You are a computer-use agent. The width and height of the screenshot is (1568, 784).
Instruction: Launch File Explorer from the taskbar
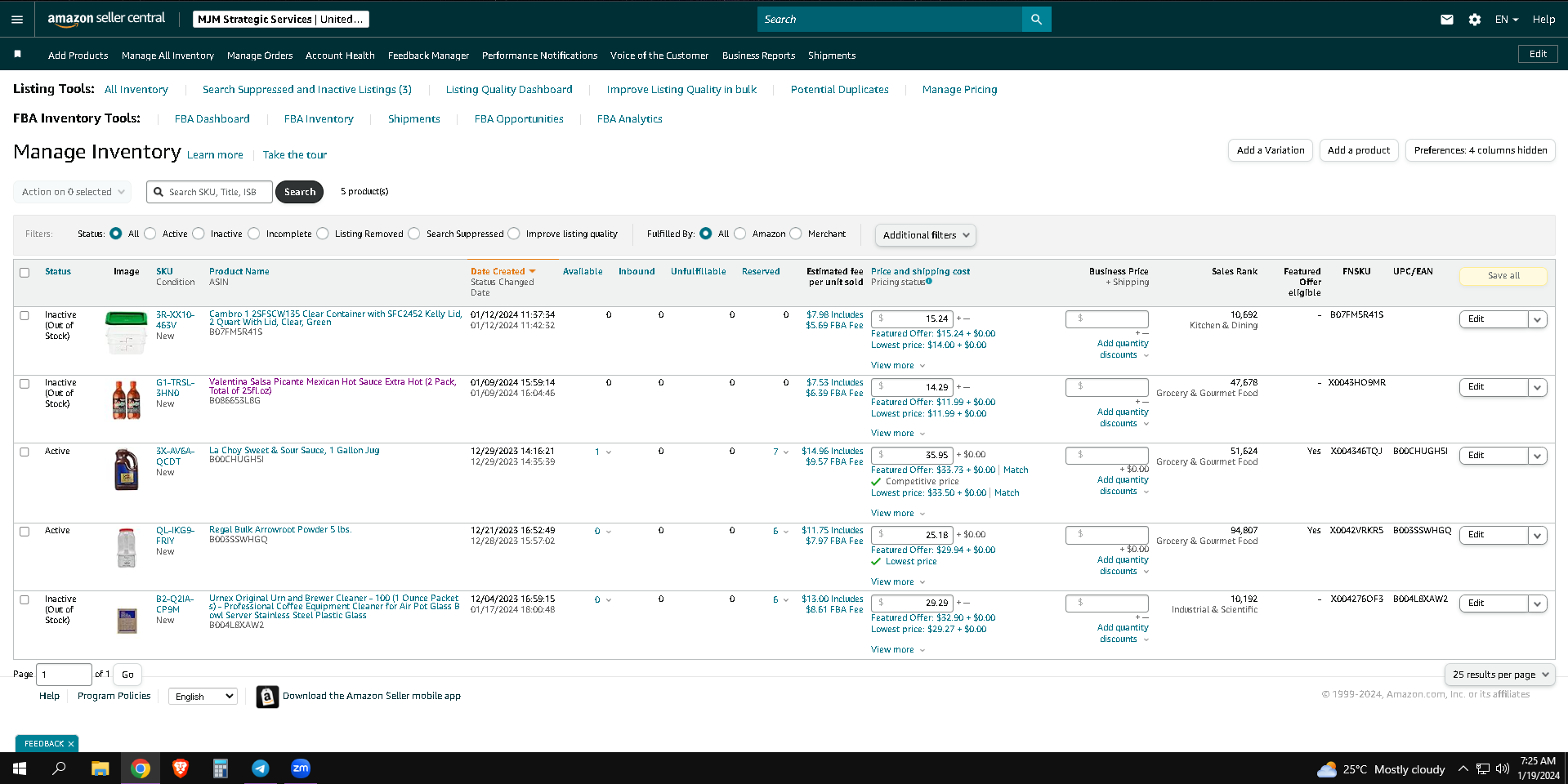(100, 768)
